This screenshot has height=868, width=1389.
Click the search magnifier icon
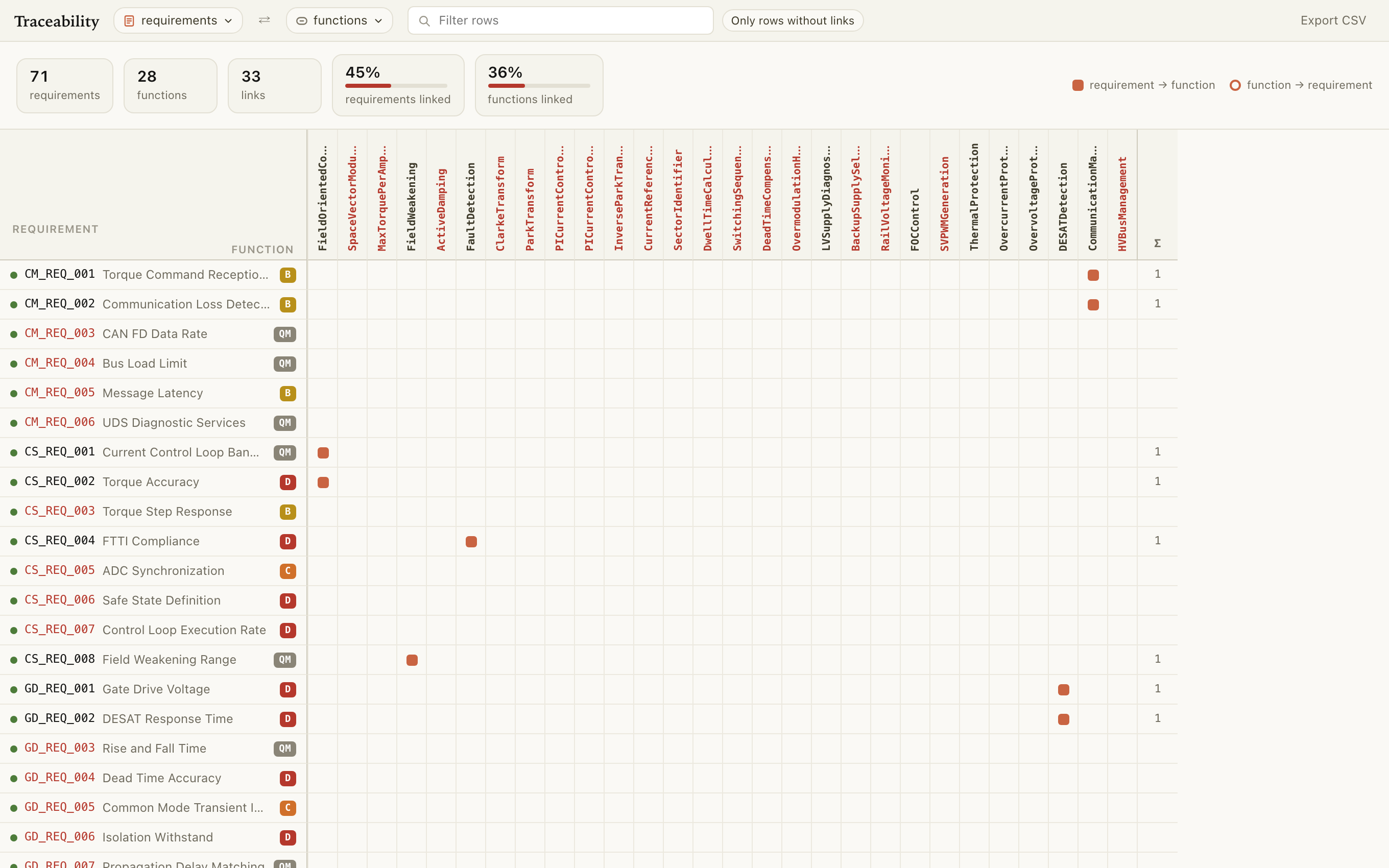tap(424, 20)
